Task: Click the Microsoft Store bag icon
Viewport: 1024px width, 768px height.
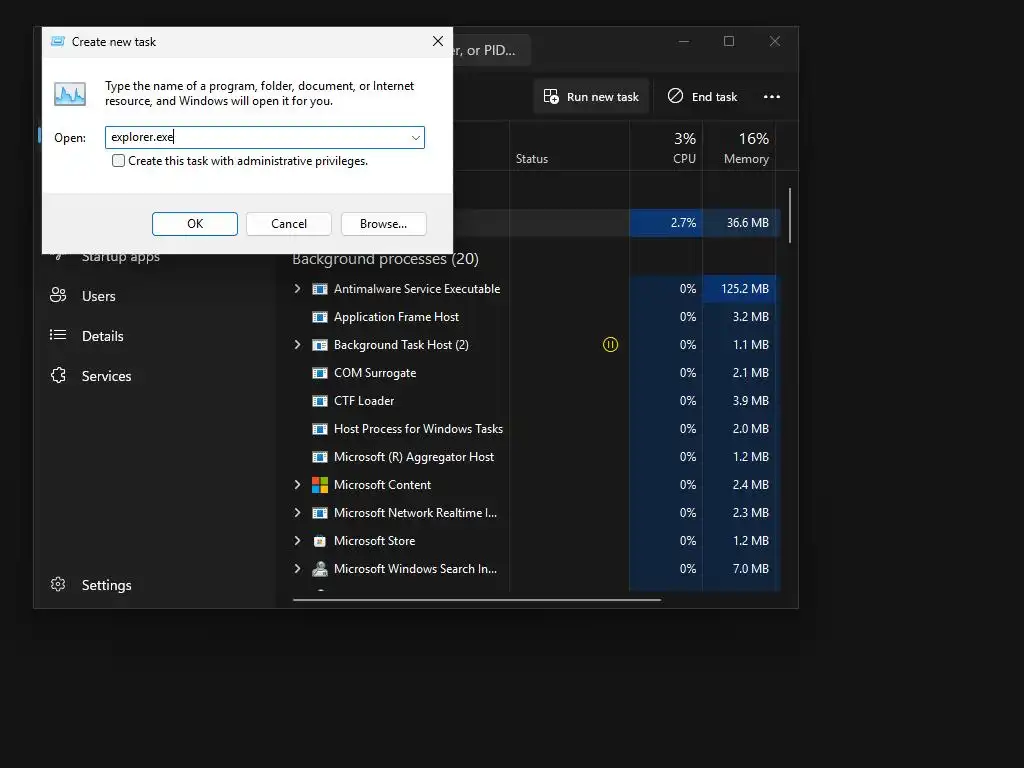Action: coord(320,541)
